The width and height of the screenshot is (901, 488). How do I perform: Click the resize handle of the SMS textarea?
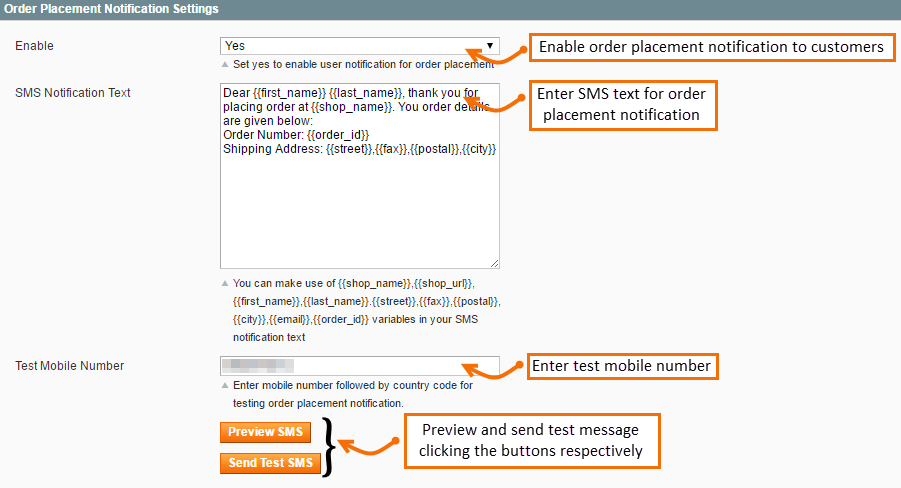[x=494, y=263]
